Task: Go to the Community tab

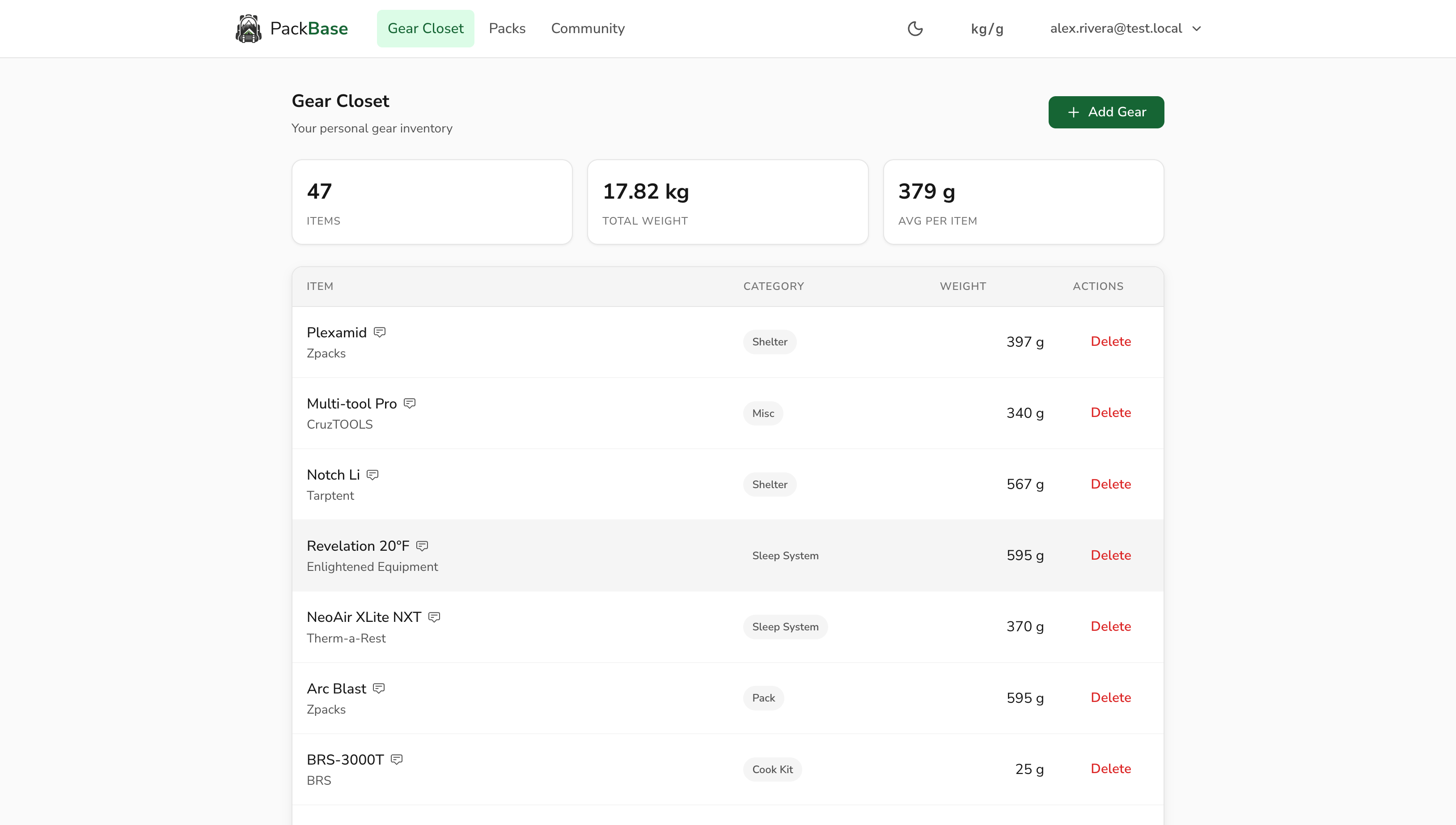Action: point(587,28)
